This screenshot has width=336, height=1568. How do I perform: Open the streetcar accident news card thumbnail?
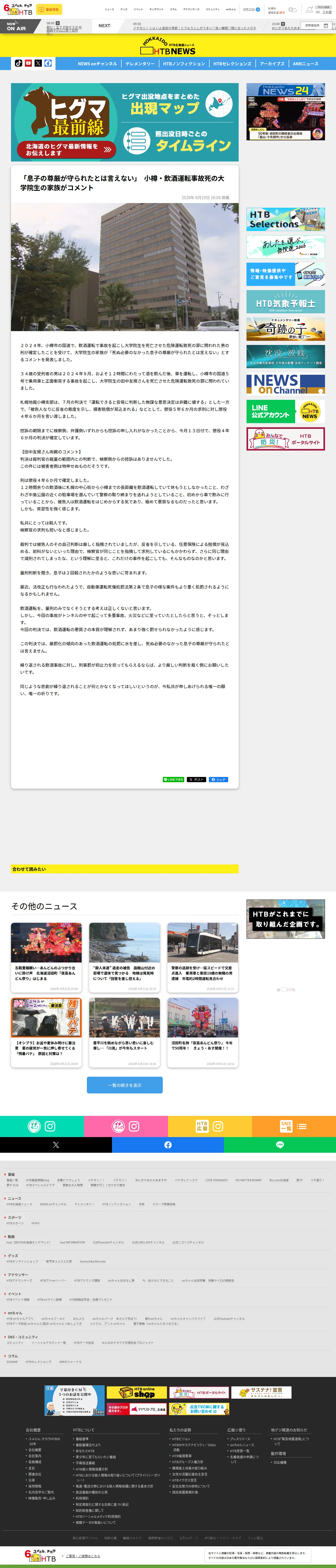203,942
